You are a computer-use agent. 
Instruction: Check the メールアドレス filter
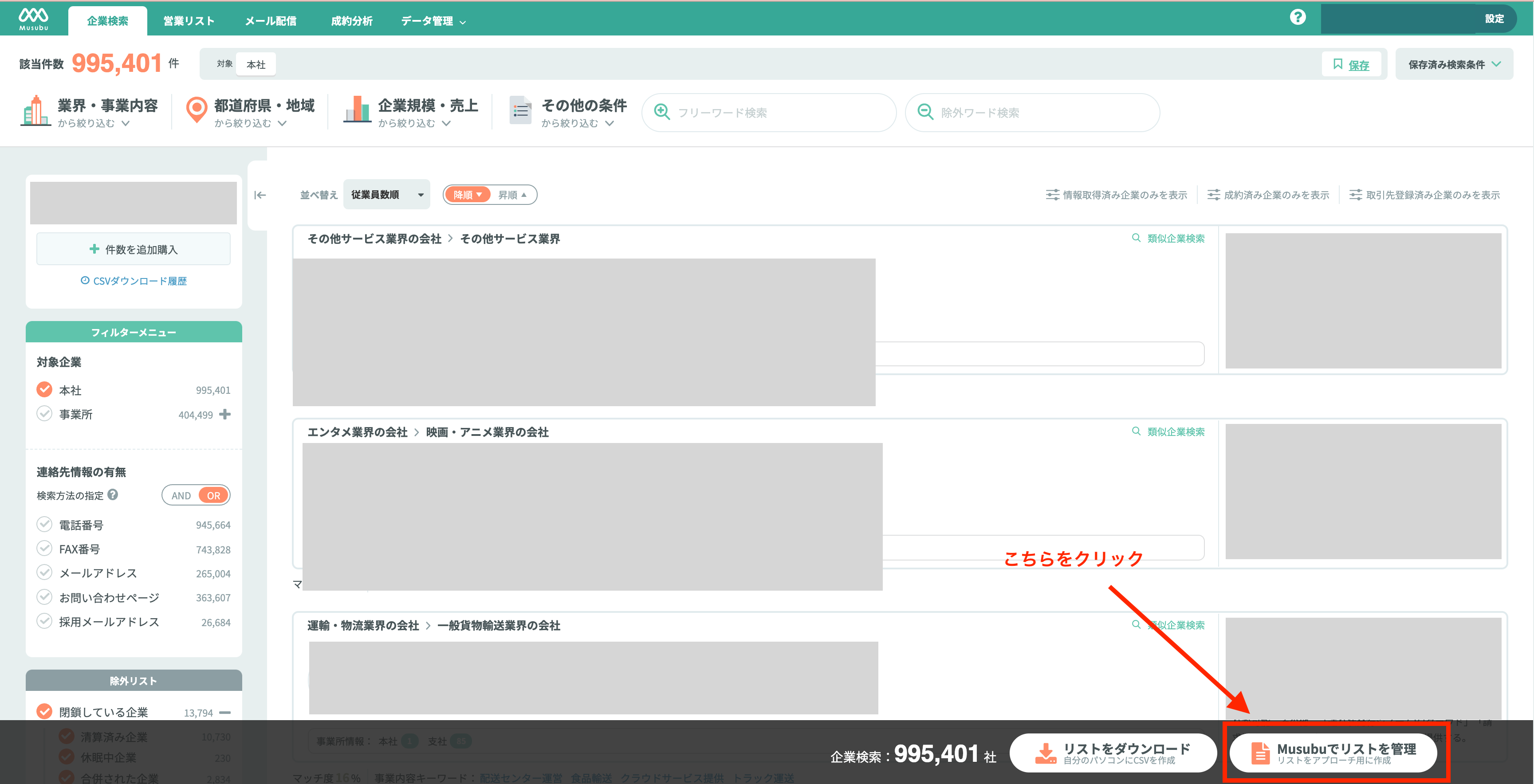[x=45, y=572]
